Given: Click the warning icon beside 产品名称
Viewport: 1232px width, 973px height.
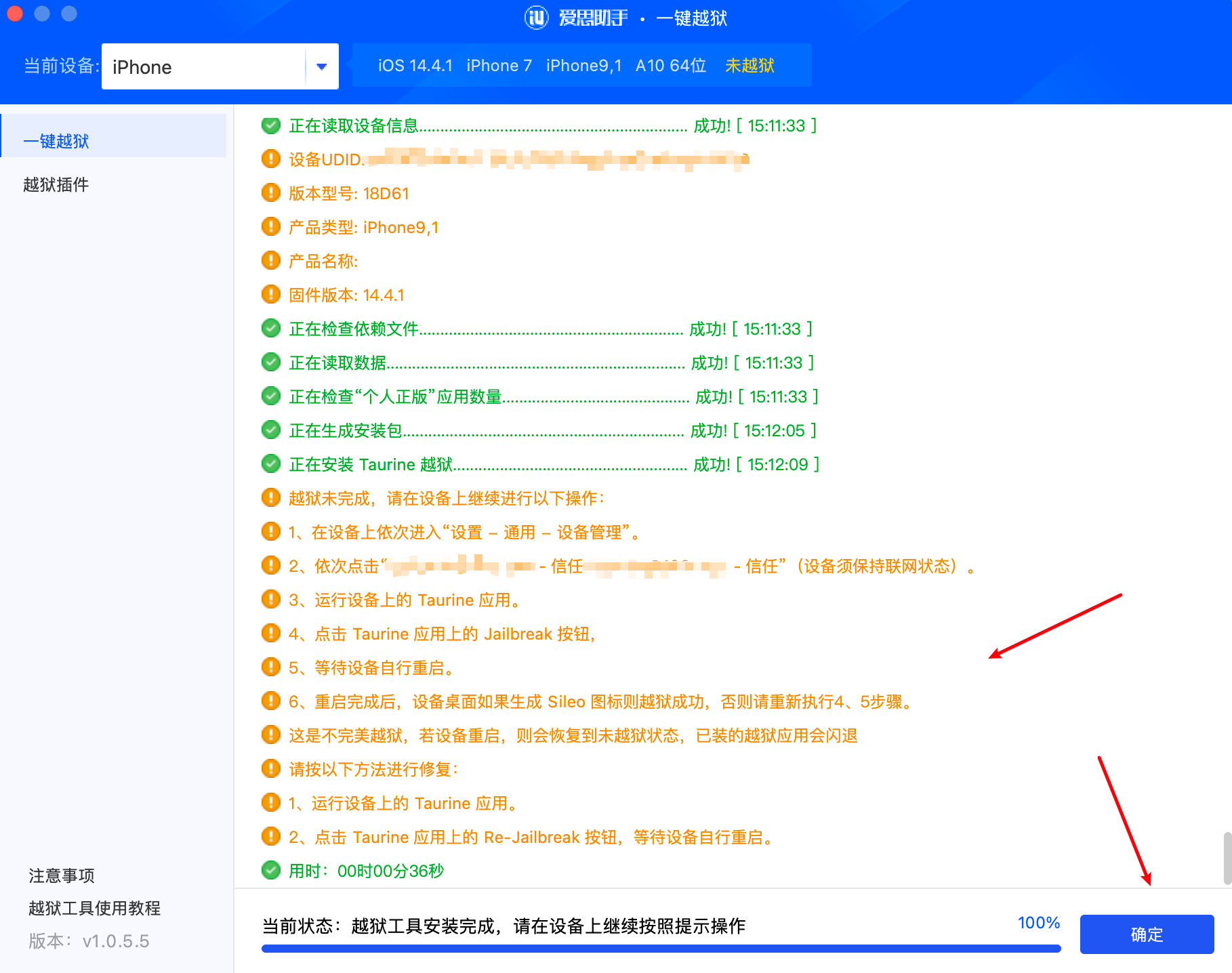Looking at the screenshot, I should [x=271, y=261].
